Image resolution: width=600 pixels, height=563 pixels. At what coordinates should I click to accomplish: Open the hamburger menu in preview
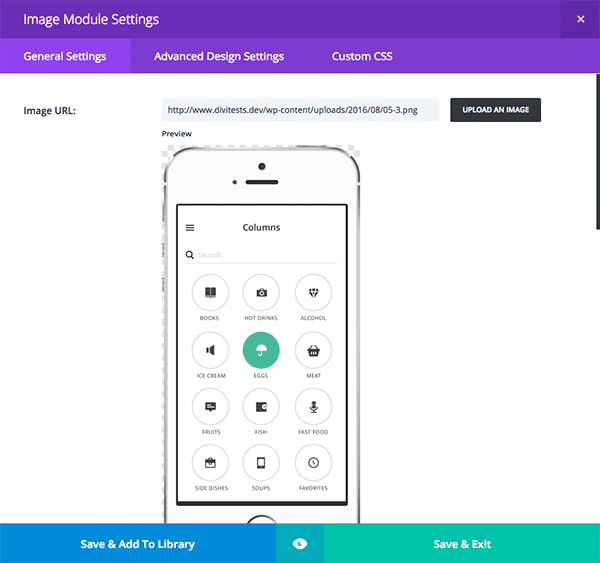coord(190,228)
